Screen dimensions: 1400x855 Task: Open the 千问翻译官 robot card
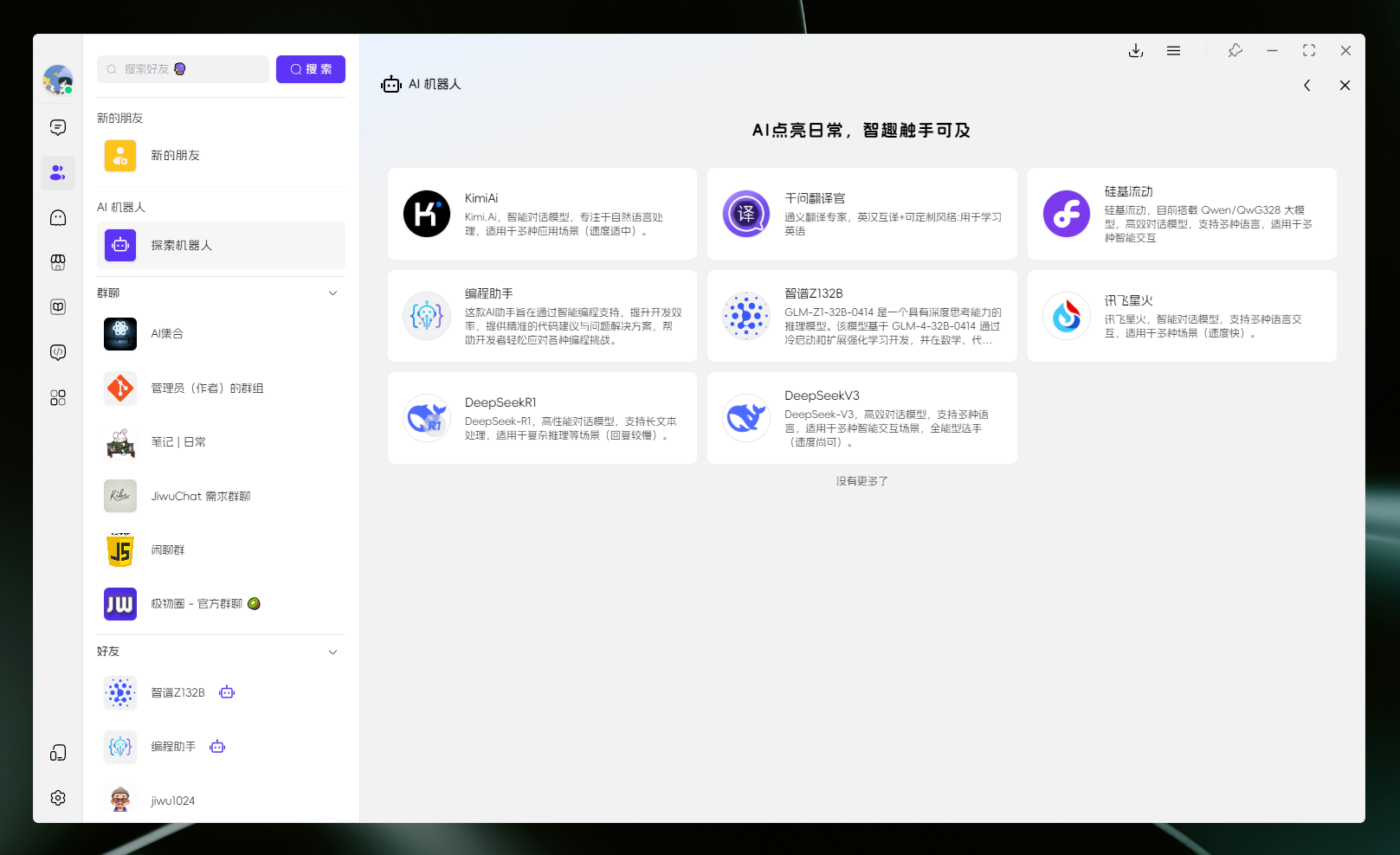[x=861, y=214]
